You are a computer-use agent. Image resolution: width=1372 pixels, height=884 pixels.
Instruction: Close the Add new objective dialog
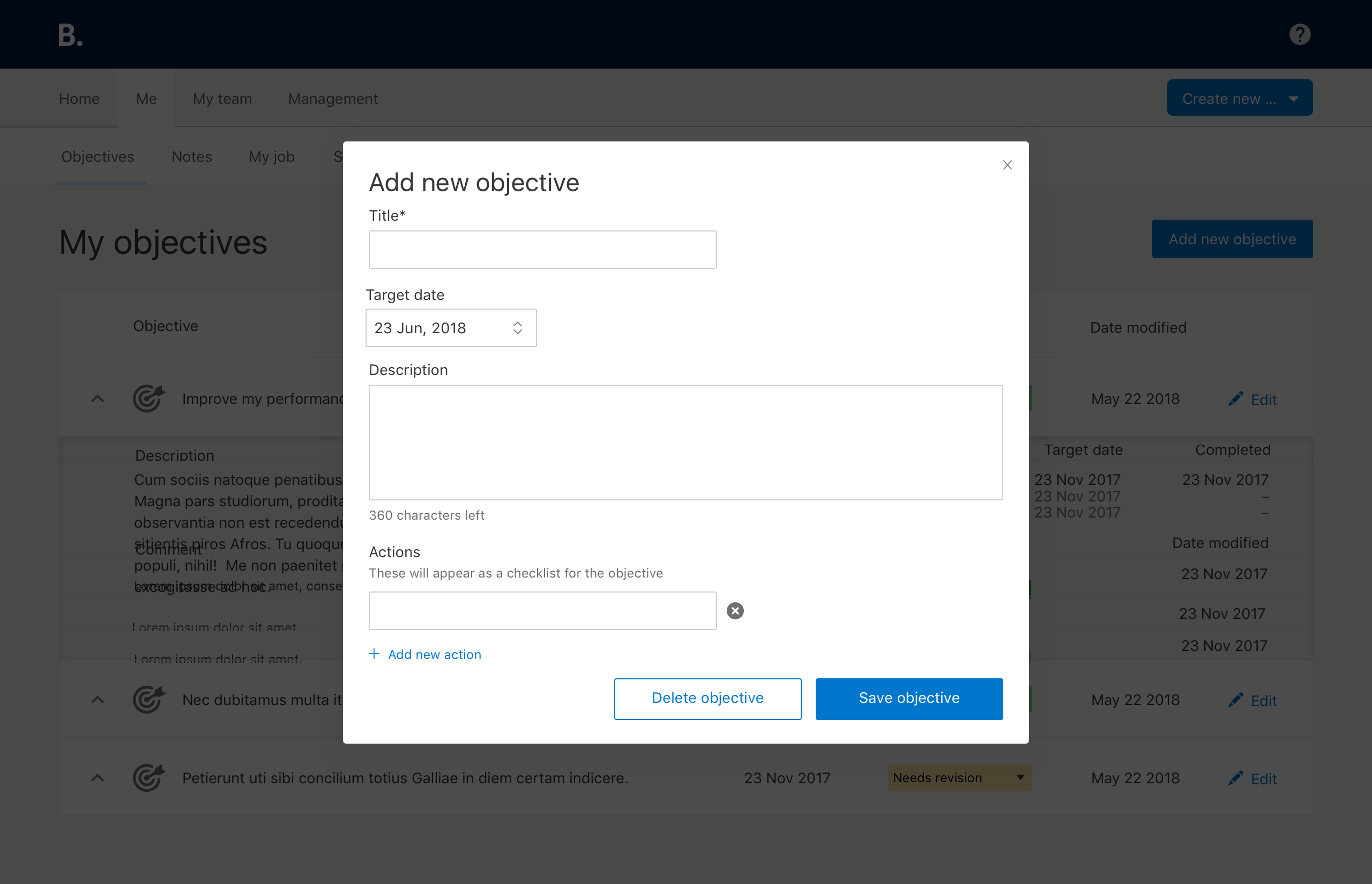pos(1007,166)
